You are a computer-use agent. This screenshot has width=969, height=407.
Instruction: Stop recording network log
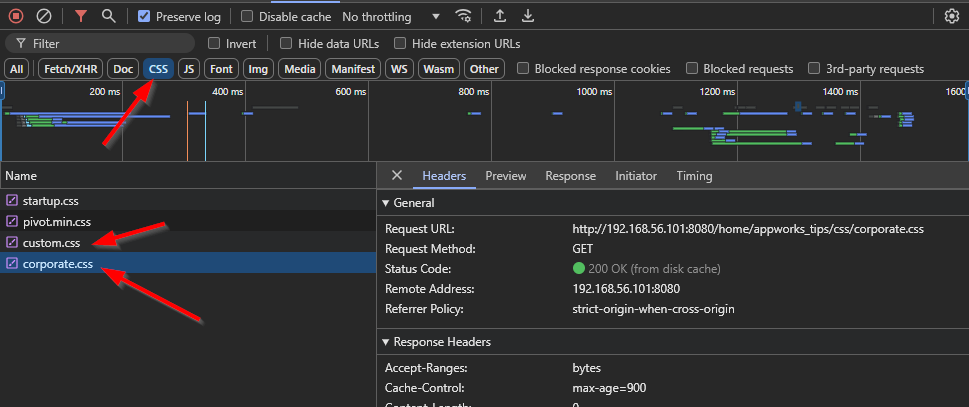(16, 16)
